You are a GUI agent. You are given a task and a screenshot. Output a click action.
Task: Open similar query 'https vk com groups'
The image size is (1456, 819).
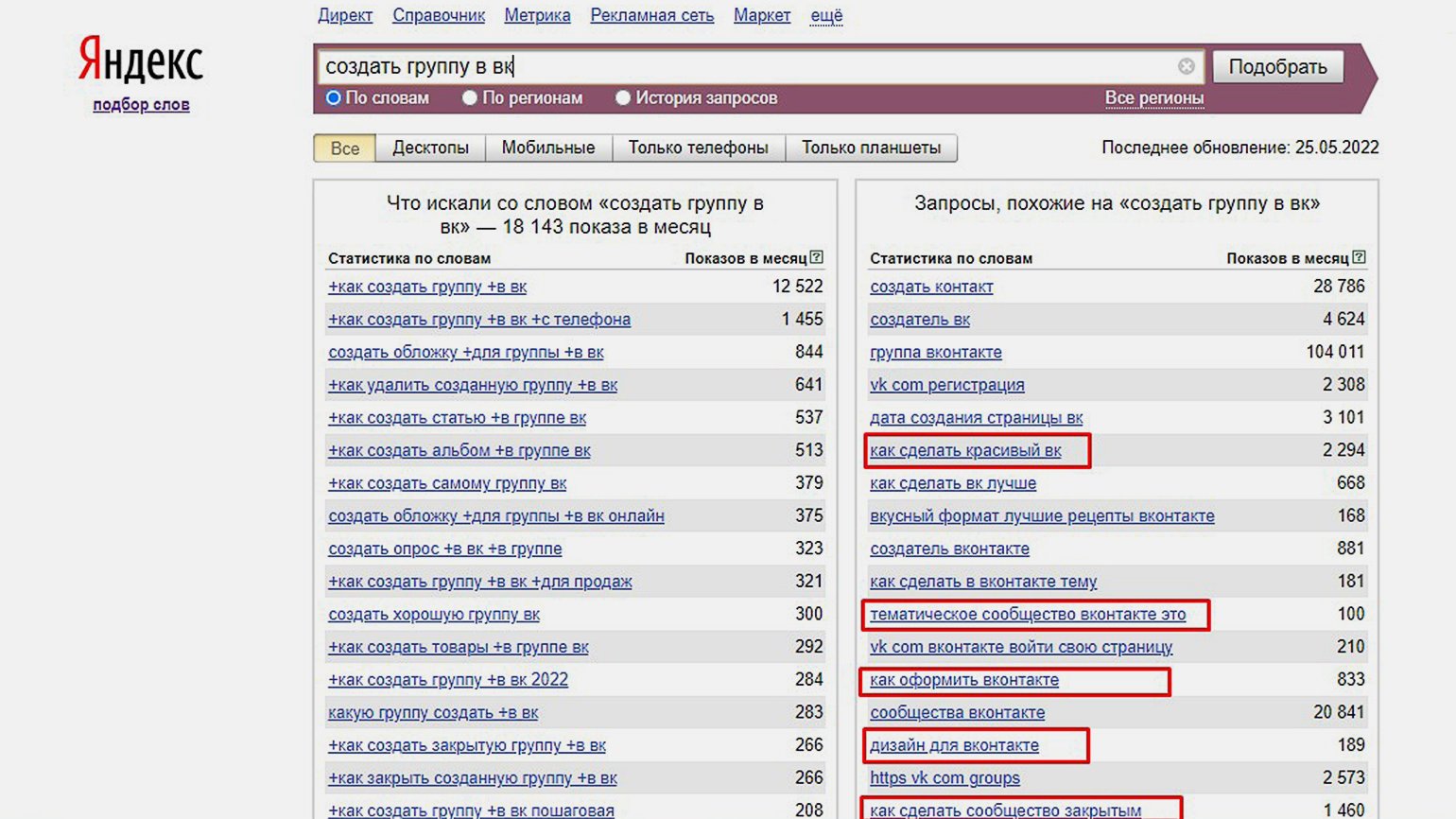(945, 777)
